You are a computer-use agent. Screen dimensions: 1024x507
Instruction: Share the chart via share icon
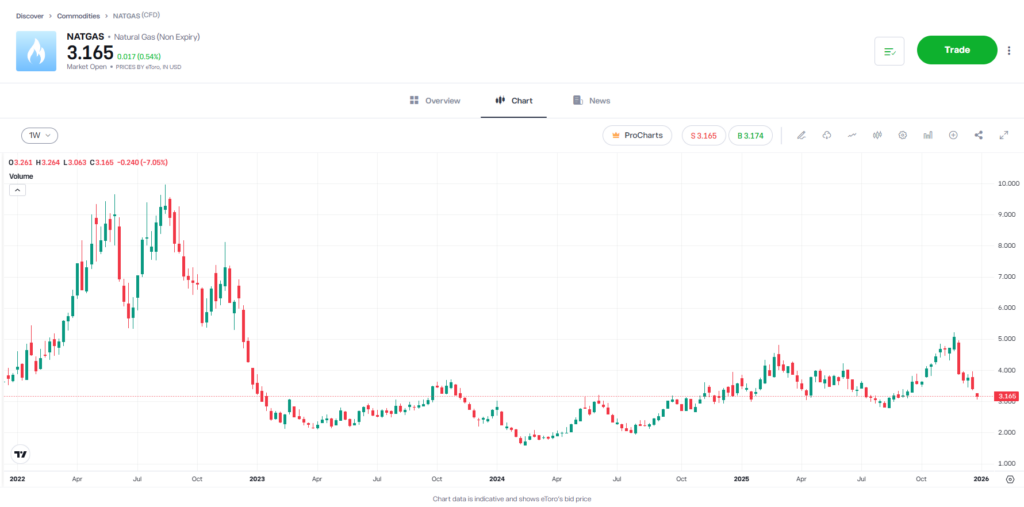tap(978, 135)
